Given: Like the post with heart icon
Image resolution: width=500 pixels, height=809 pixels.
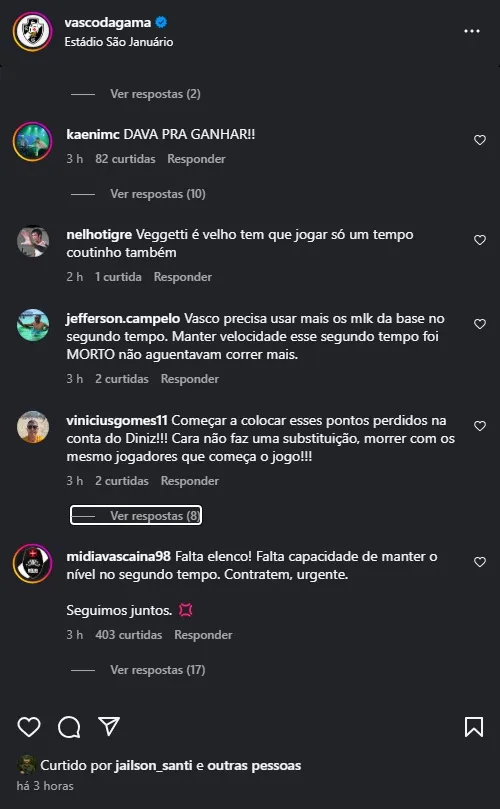Looking at the screenshot, I should (x=29, y=726).
